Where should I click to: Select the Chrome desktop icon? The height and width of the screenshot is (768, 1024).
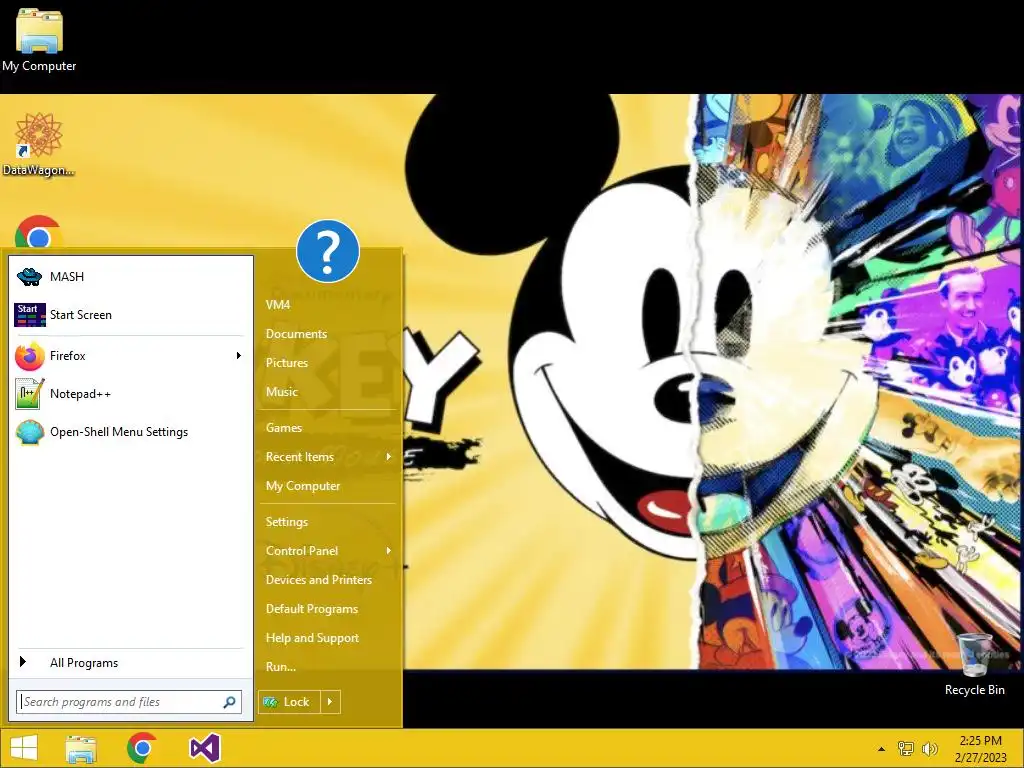pos(39,233)
